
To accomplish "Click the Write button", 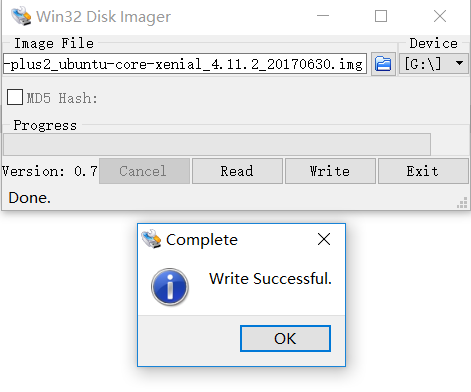I will pos(330,171).
